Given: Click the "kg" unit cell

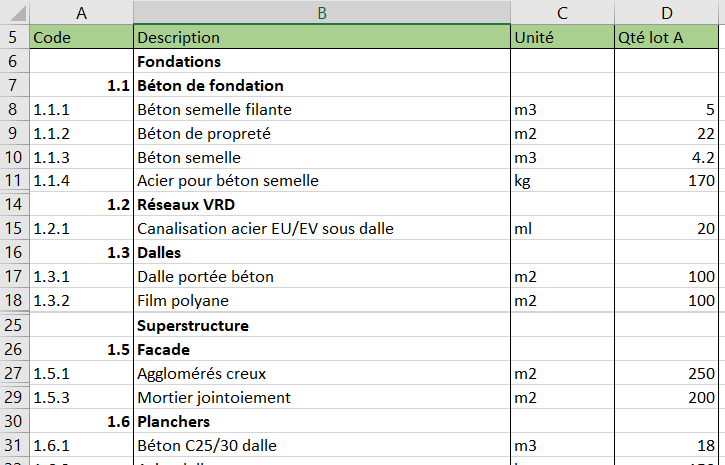Looking at the screenshot, I should tap(562, 181).
